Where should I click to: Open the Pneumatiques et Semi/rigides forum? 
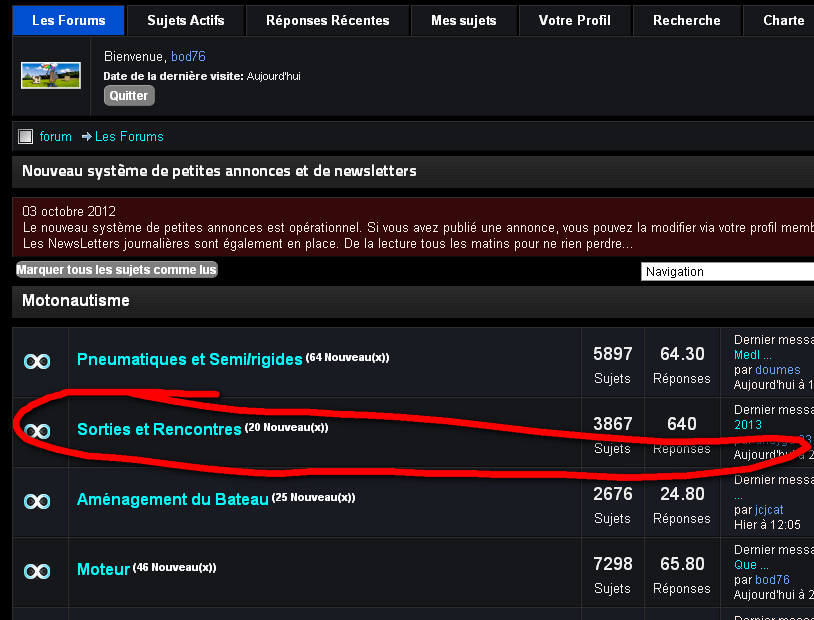click(x=189, y=360)
